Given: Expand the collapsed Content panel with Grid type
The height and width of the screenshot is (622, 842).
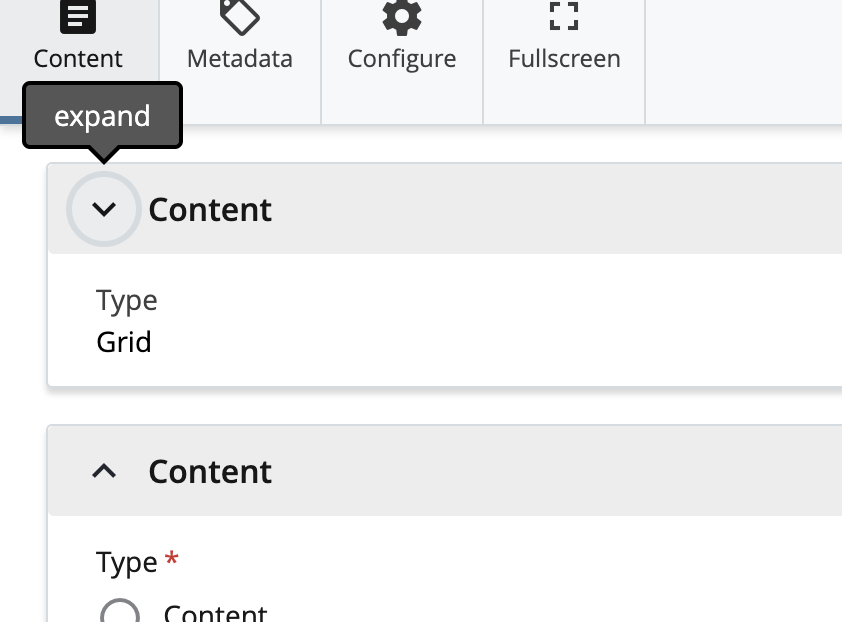Looking at the screenshot, I should click(104, 209).
